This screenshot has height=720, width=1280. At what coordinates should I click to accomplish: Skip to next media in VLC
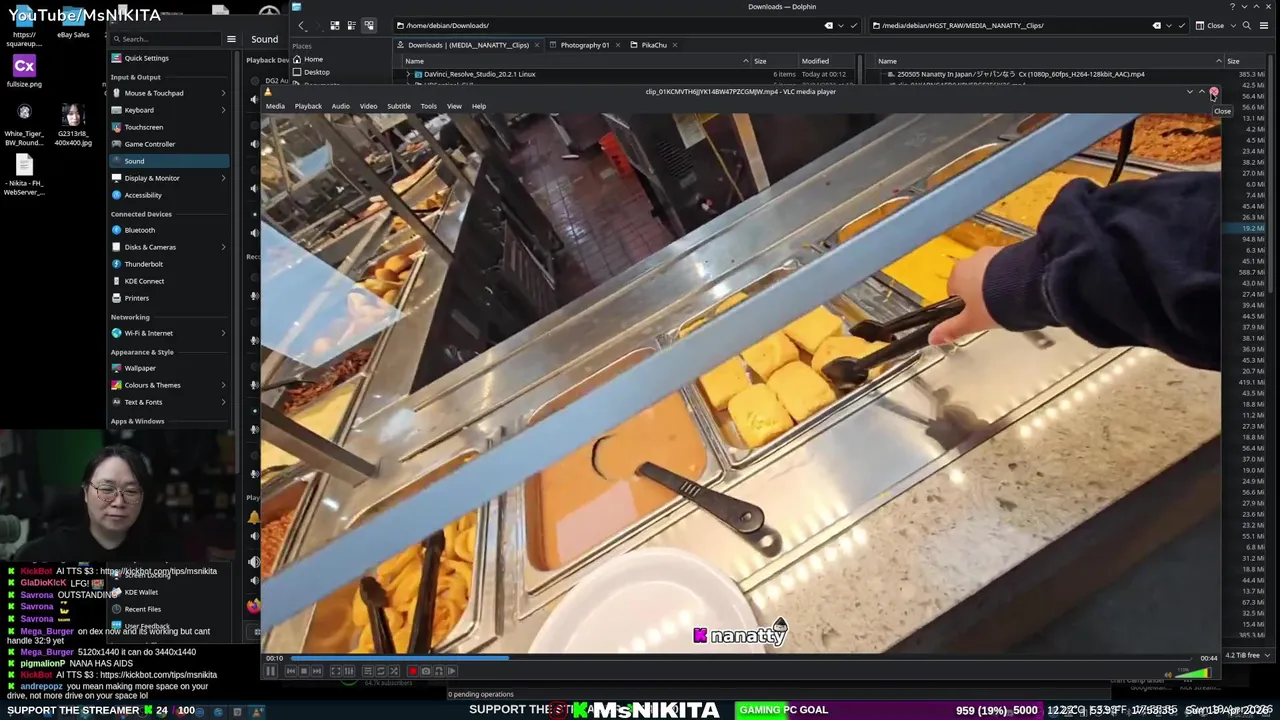pos(317,671)
